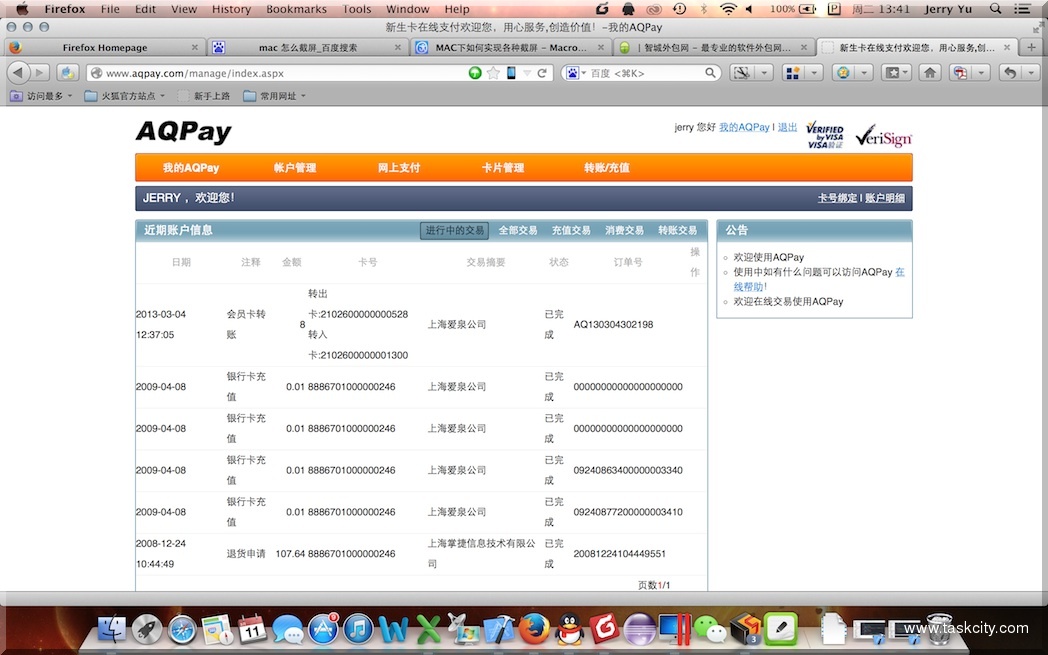
Task: Click the mobile phone icon in address bar
Action: coord(511,73)
